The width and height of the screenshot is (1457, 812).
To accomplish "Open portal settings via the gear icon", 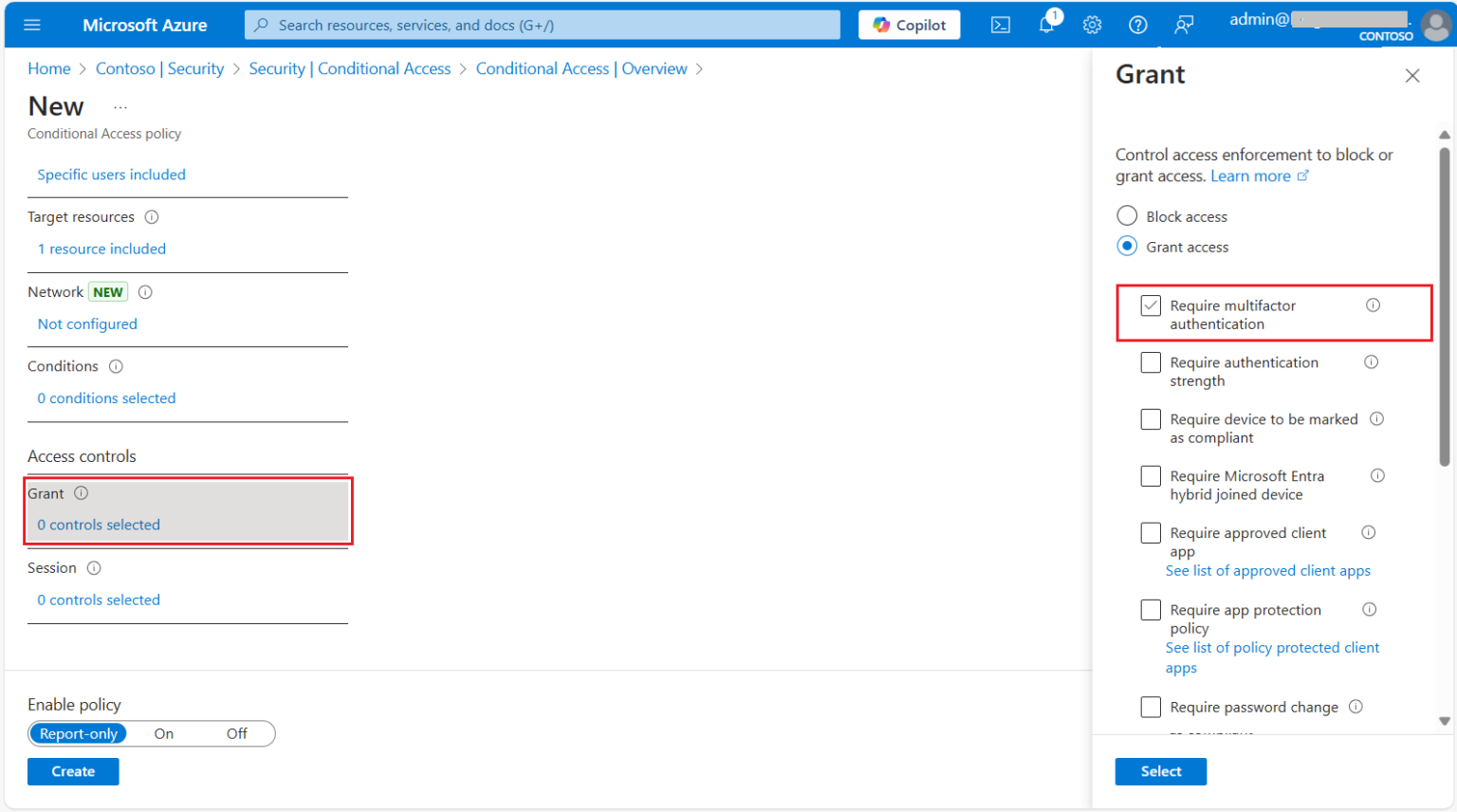I will [x=1092, y=25].
